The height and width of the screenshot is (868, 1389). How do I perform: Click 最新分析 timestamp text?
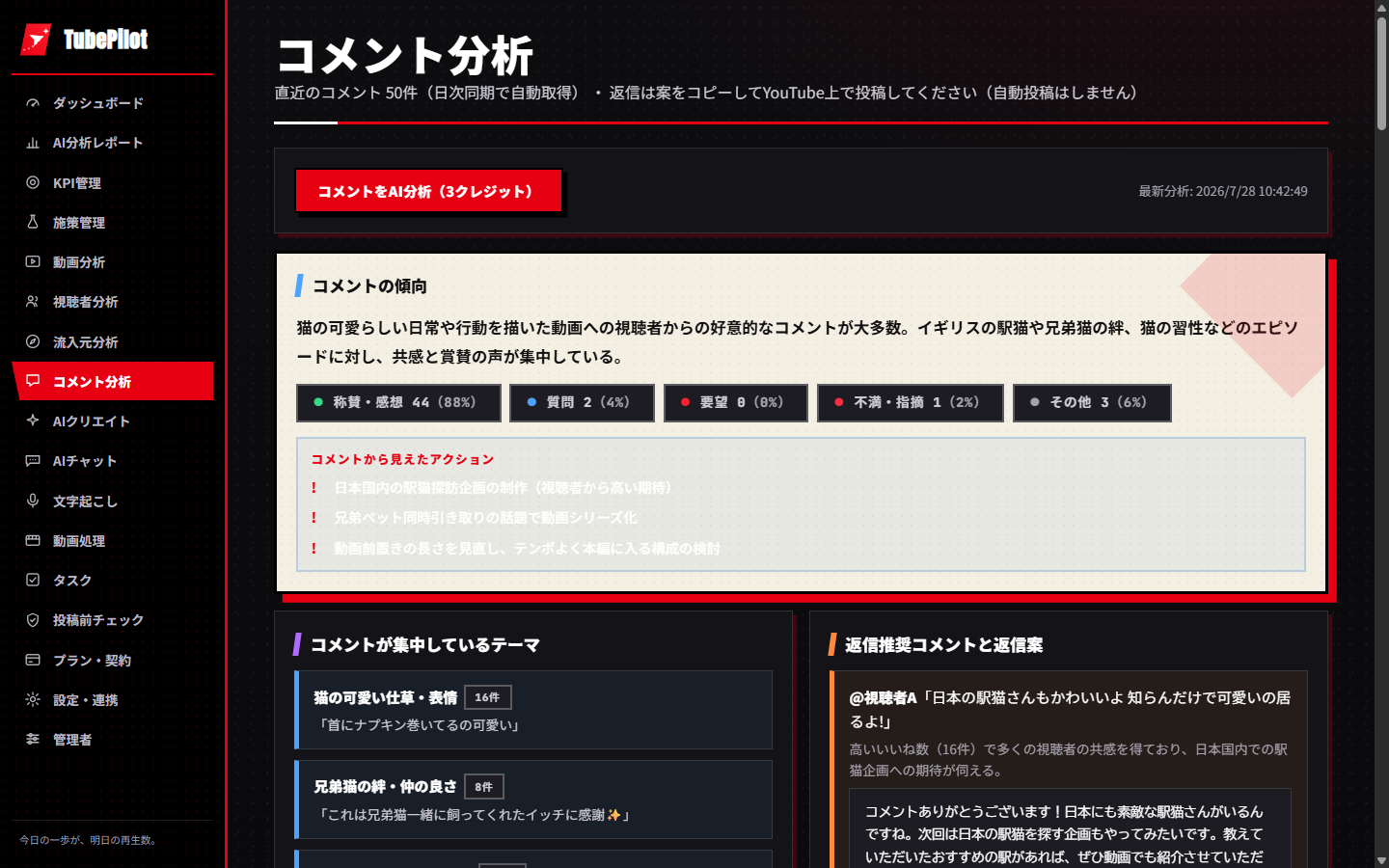[x=1223, y=191]
